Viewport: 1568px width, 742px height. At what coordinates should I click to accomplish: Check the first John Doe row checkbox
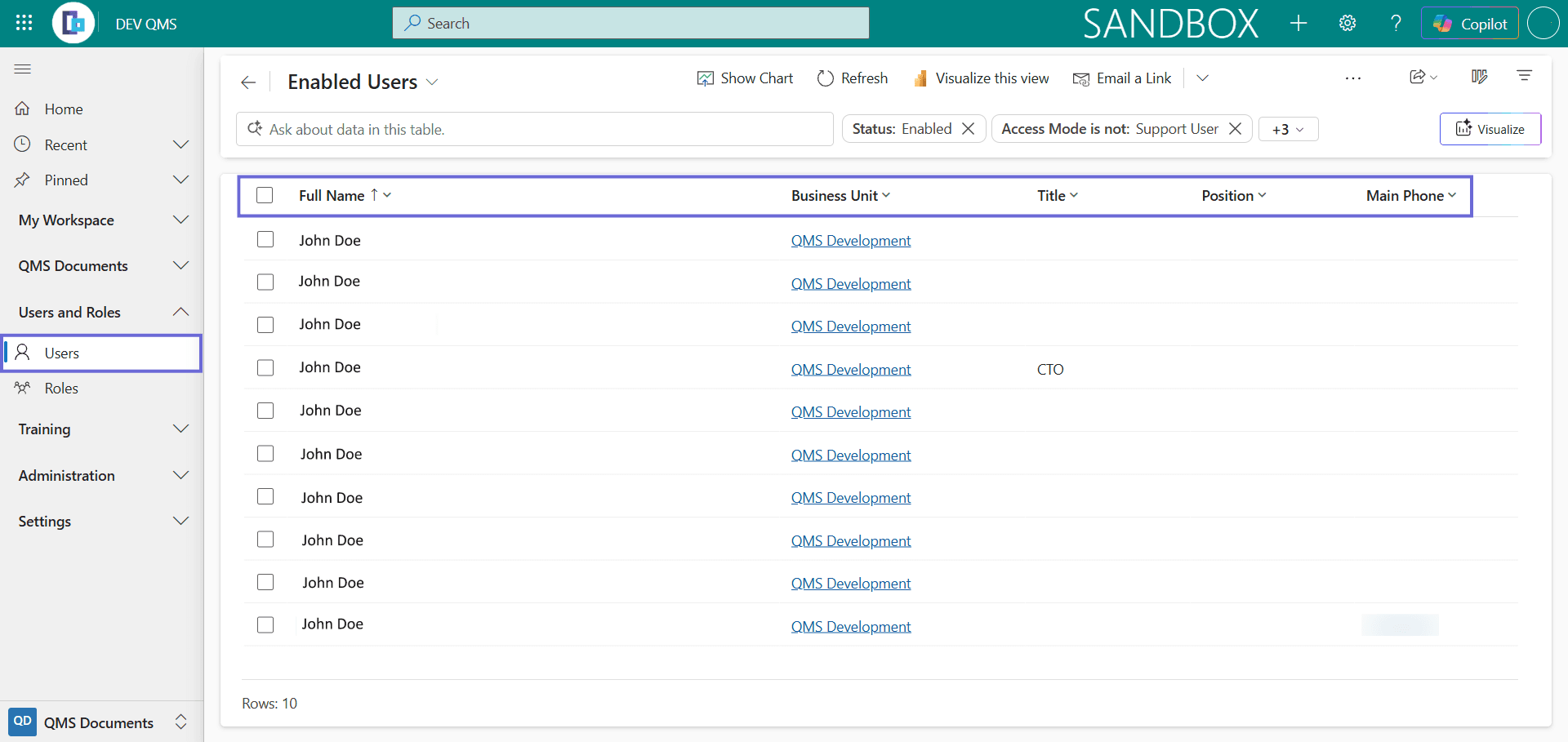pos(265,239)
